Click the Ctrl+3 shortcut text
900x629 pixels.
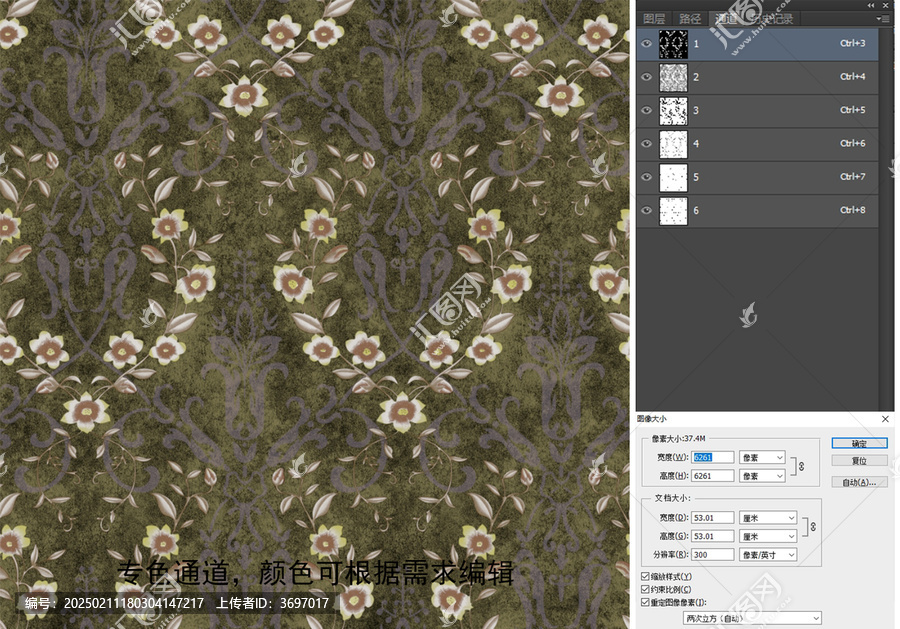(852, 43)
